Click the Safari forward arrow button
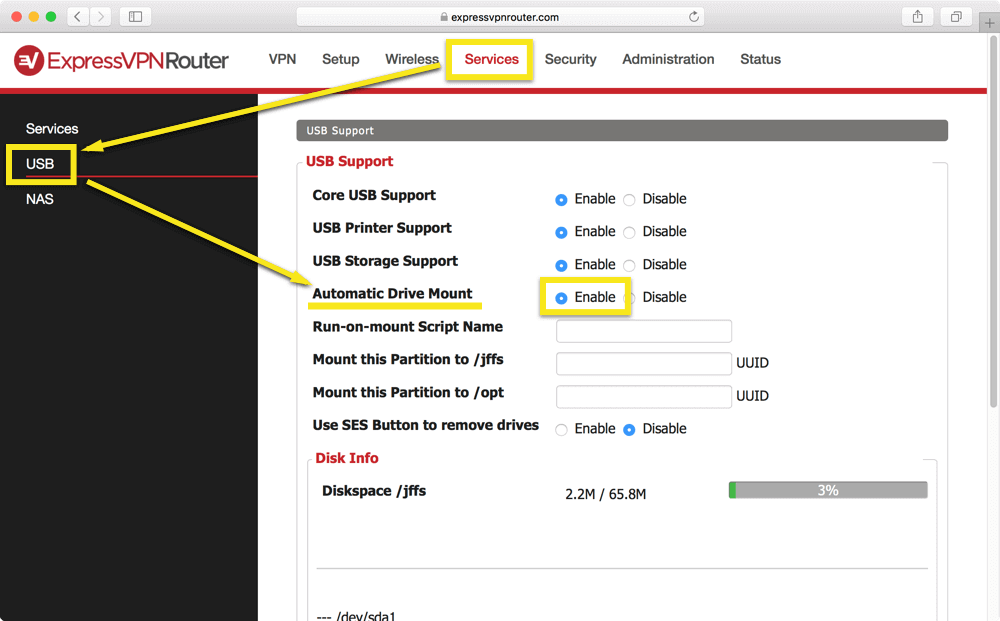This screenshot has width=1000, height=621. (100, 17)
